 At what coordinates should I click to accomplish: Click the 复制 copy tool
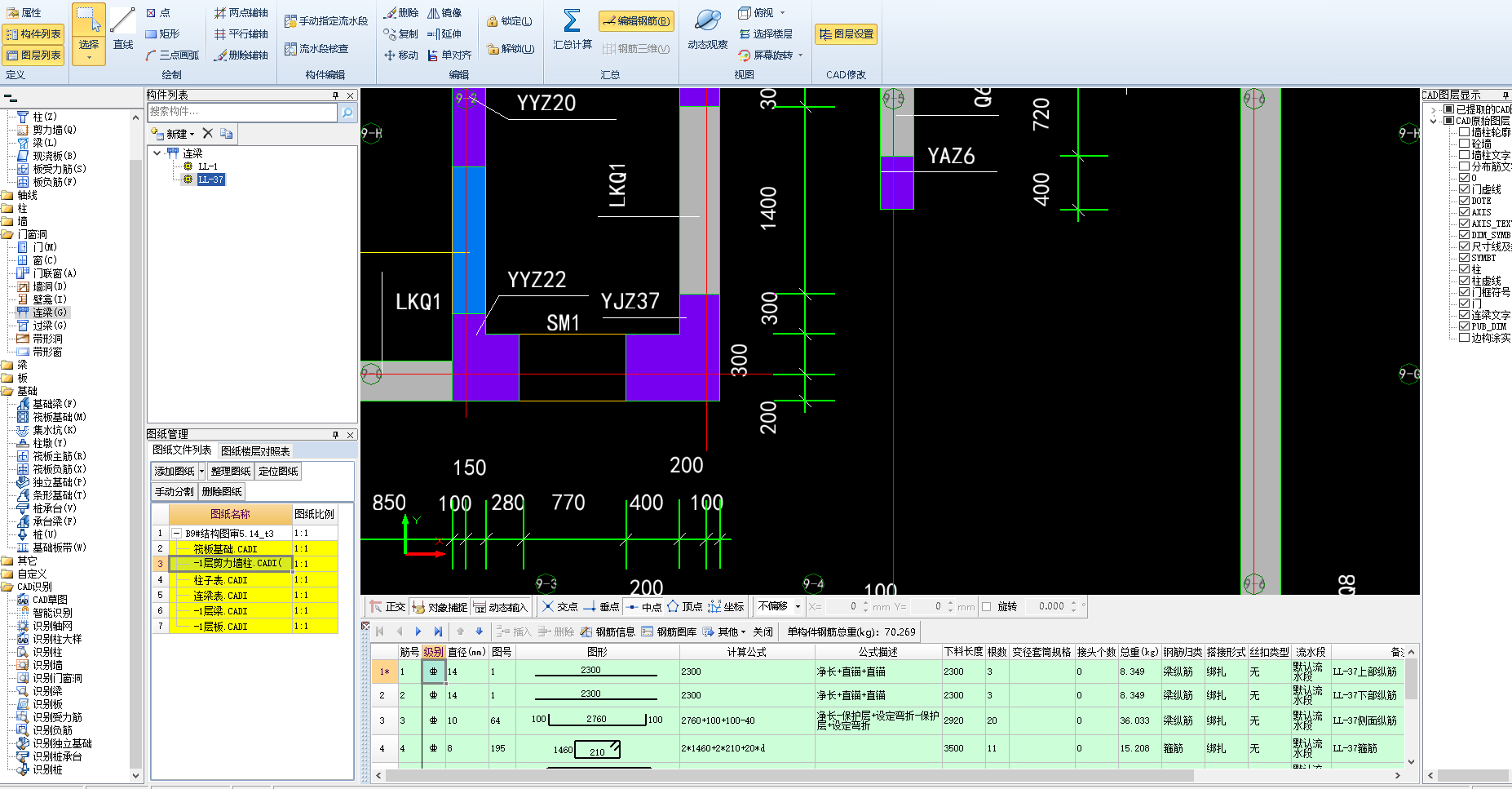coord(400,34)
